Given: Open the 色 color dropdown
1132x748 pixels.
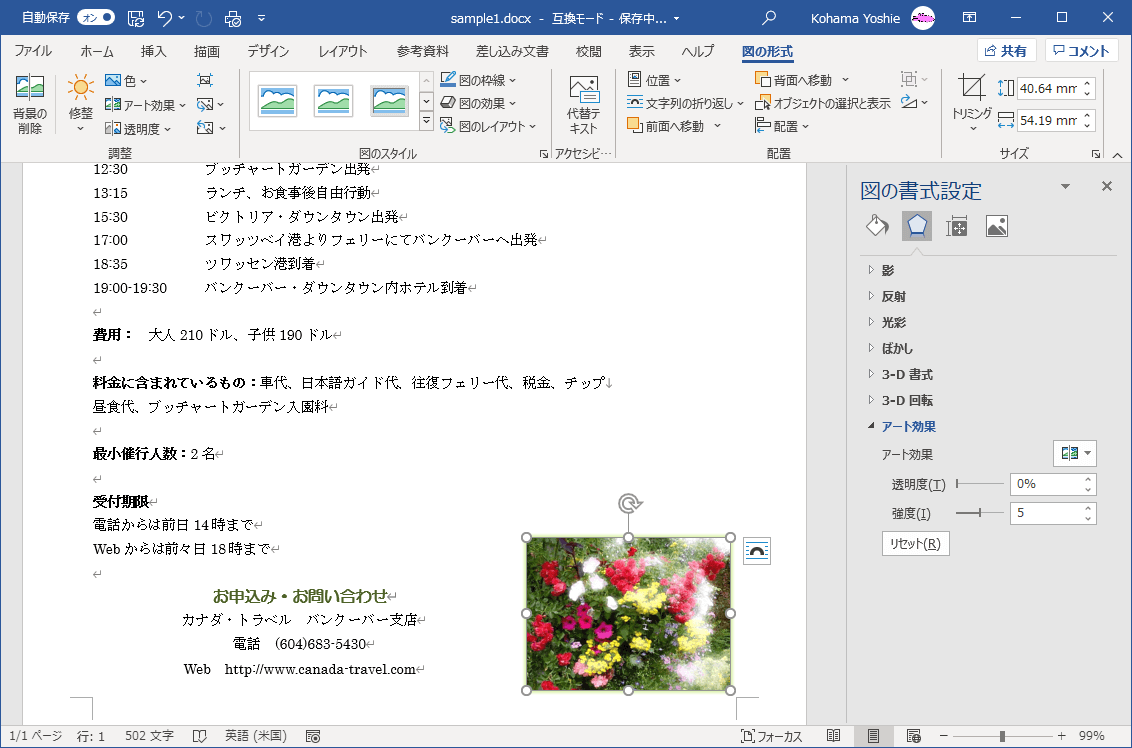Looking at the screenshot, I should click(126, 81).
